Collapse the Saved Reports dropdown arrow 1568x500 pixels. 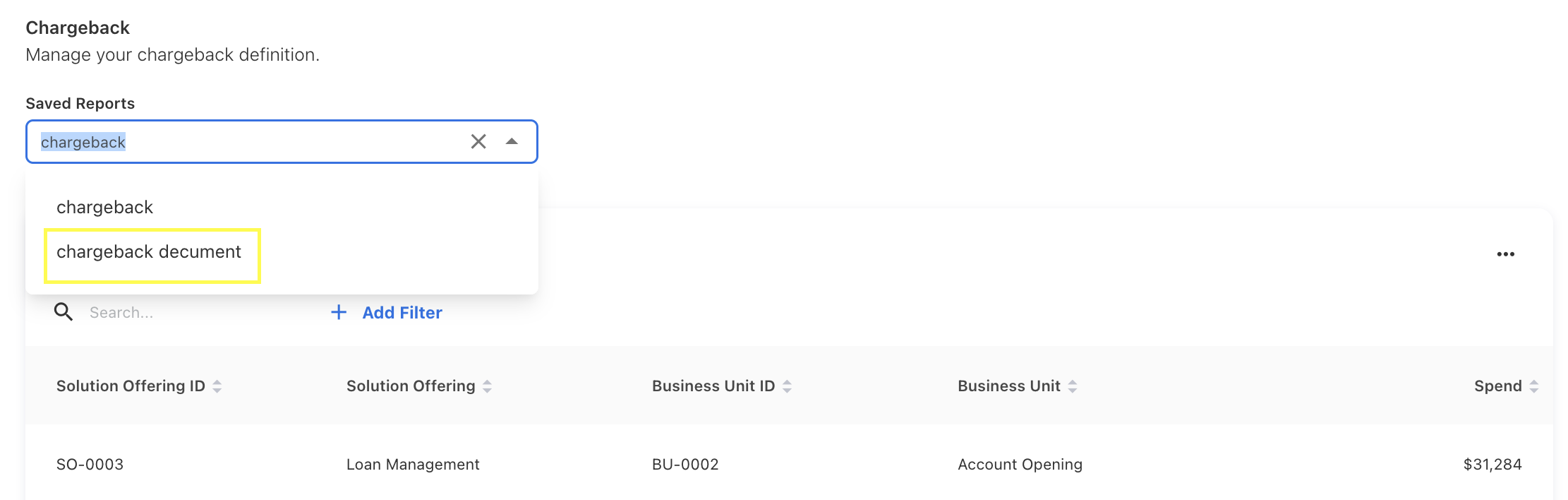coord(512,142)
